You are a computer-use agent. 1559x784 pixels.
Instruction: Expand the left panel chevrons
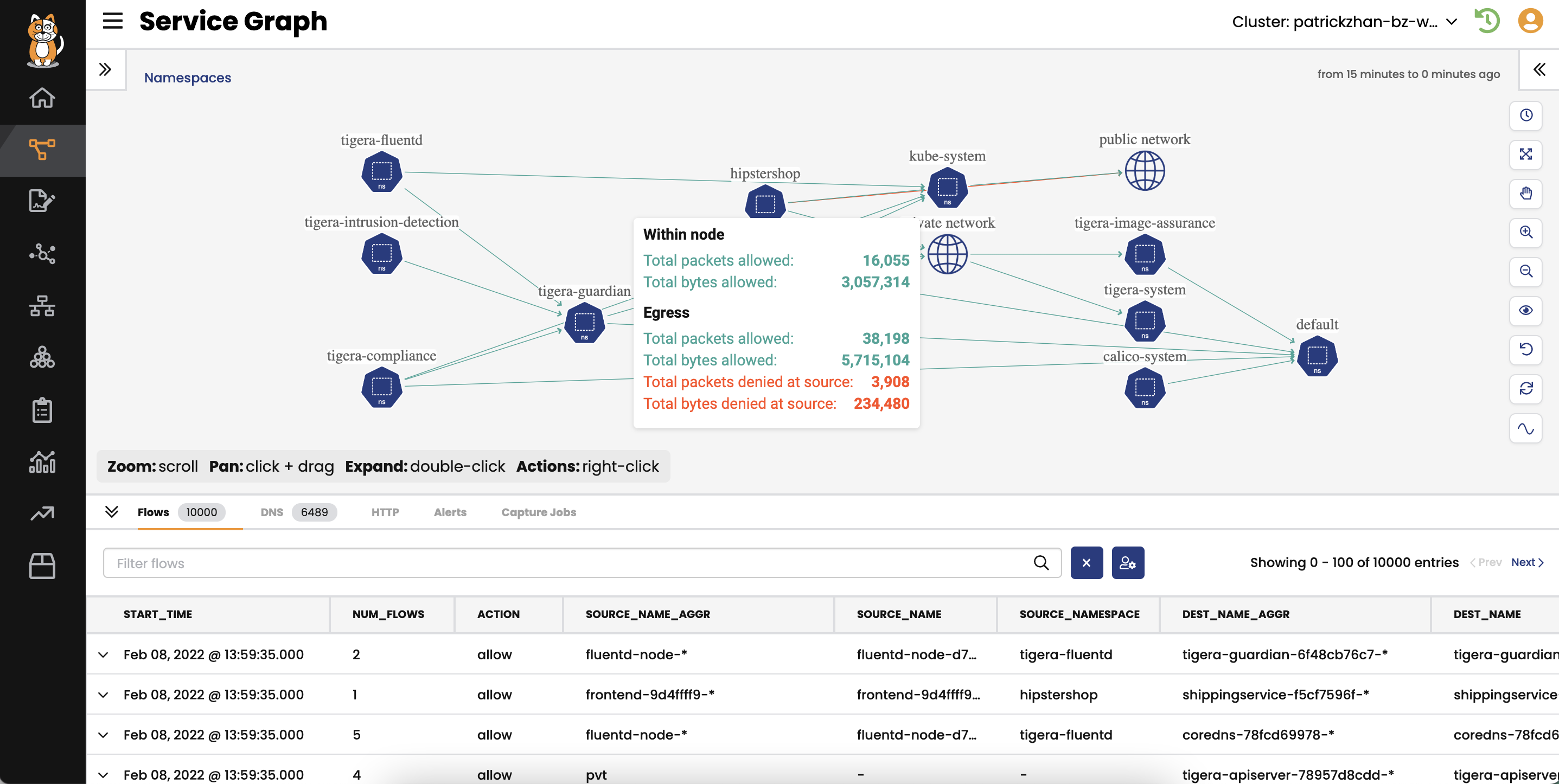[x=105, y=69]
